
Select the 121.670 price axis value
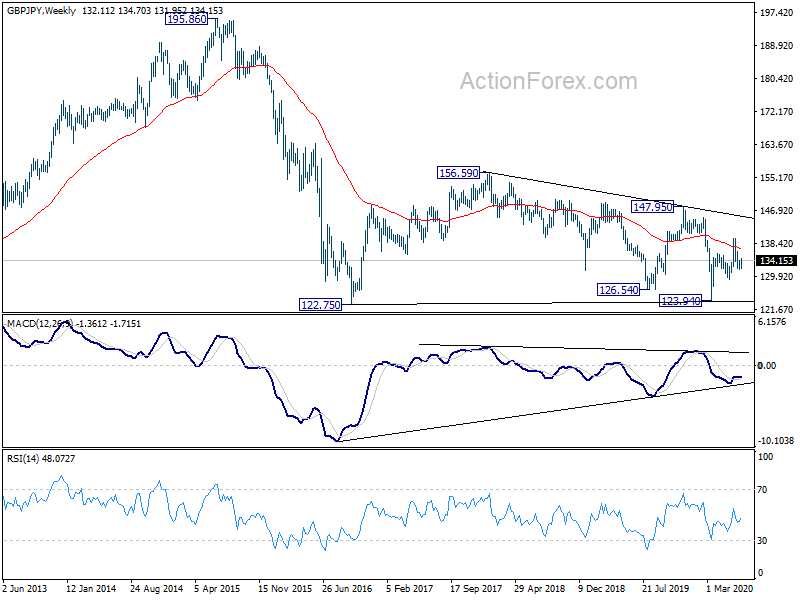pos(776,309)
